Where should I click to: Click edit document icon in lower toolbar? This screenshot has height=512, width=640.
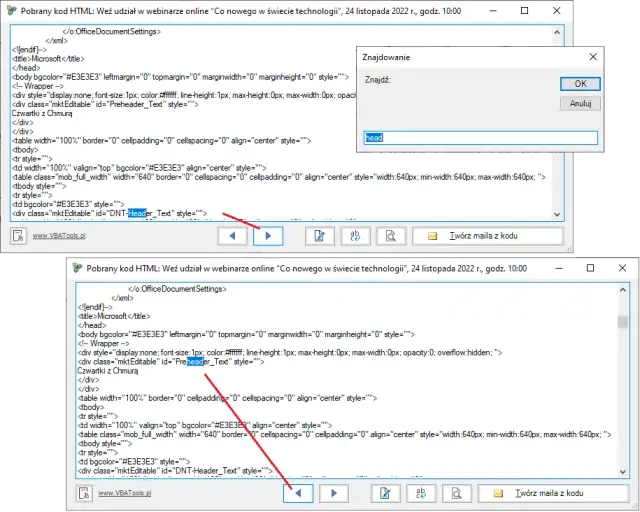click(385, 493)
